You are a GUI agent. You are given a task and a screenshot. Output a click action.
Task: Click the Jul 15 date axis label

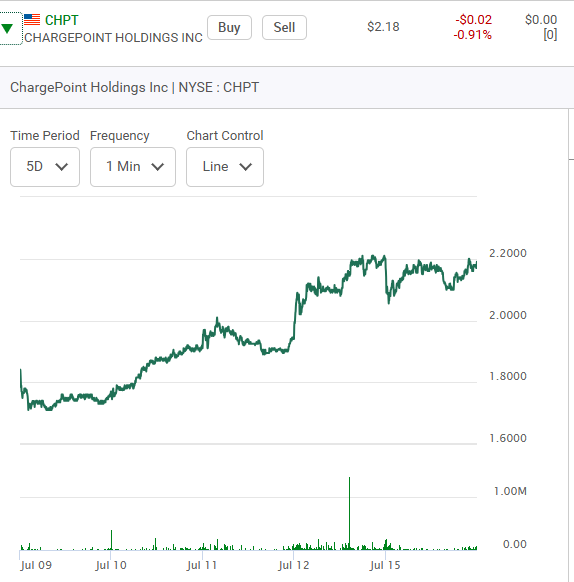coord(385,565)
